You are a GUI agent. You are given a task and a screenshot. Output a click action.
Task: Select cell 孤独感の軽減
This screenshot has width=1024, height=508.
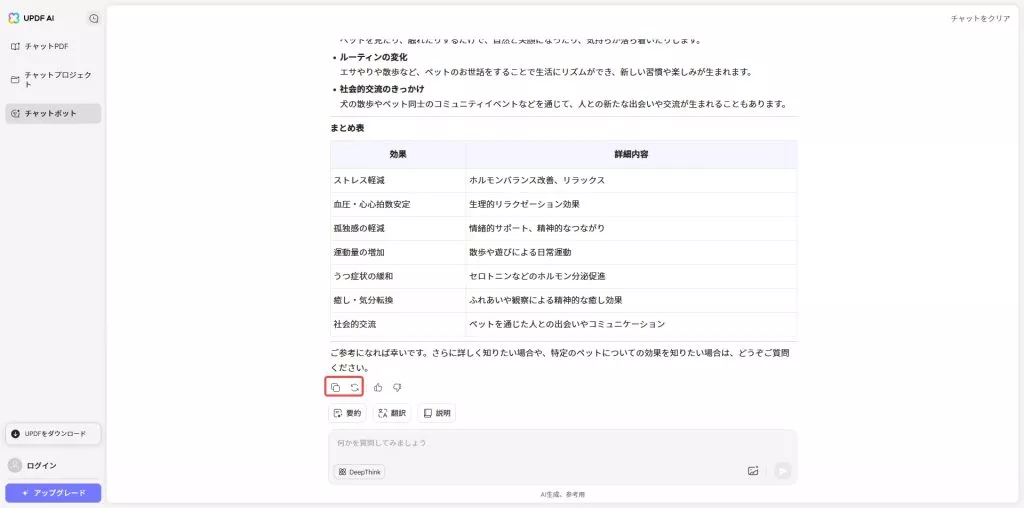(398, 228)
